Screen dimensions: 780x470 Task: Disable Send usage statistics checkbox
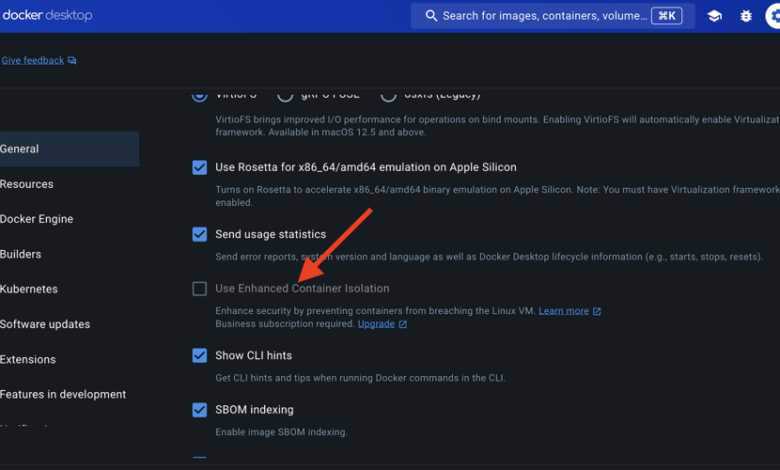click(x=199, y=234)
